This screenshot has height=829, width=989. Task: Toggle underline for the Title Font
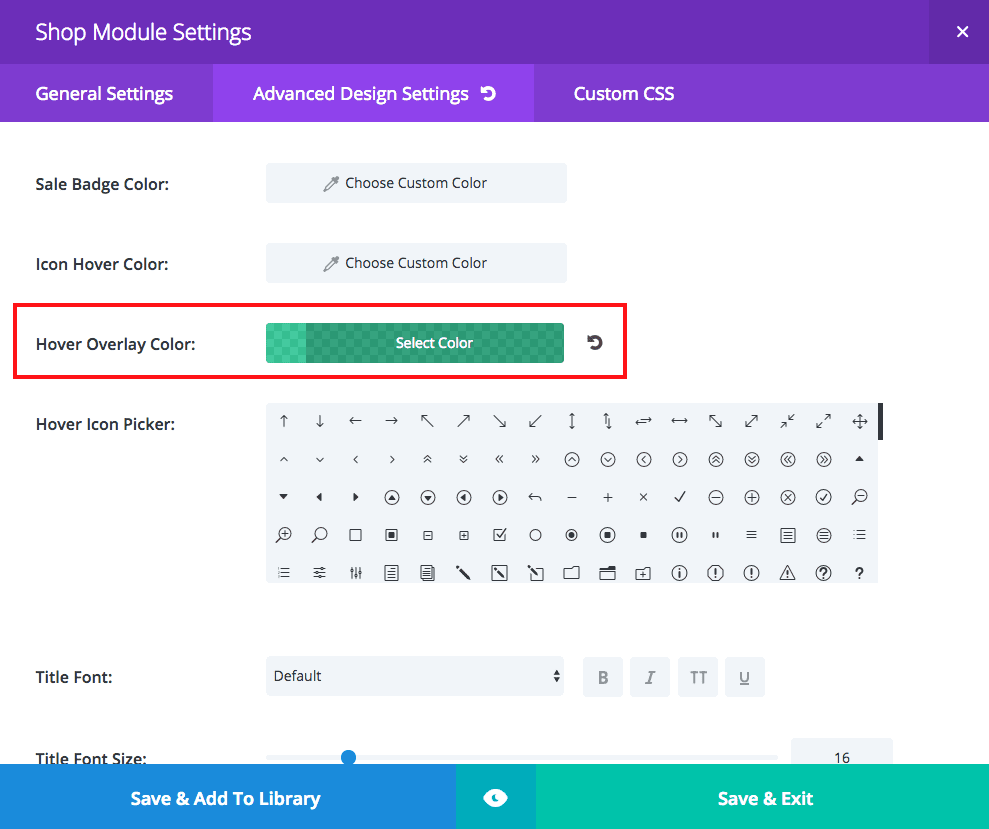click(745, 677)
